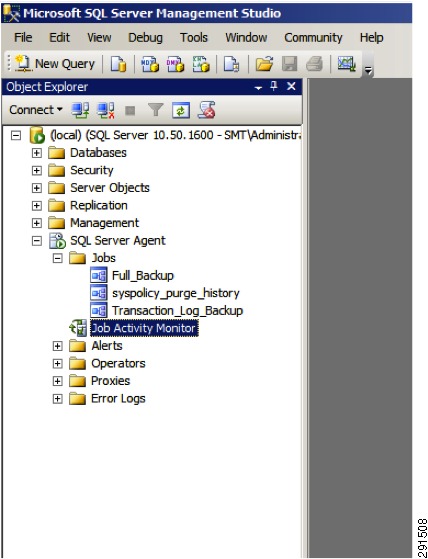
Task: Click the Activity Monitor toolbar icon
Action: pos(347,64)
